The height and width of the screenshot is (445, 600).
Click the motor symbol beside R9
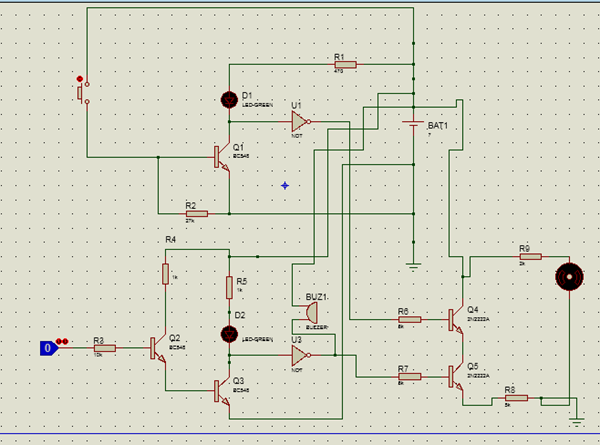569,277
